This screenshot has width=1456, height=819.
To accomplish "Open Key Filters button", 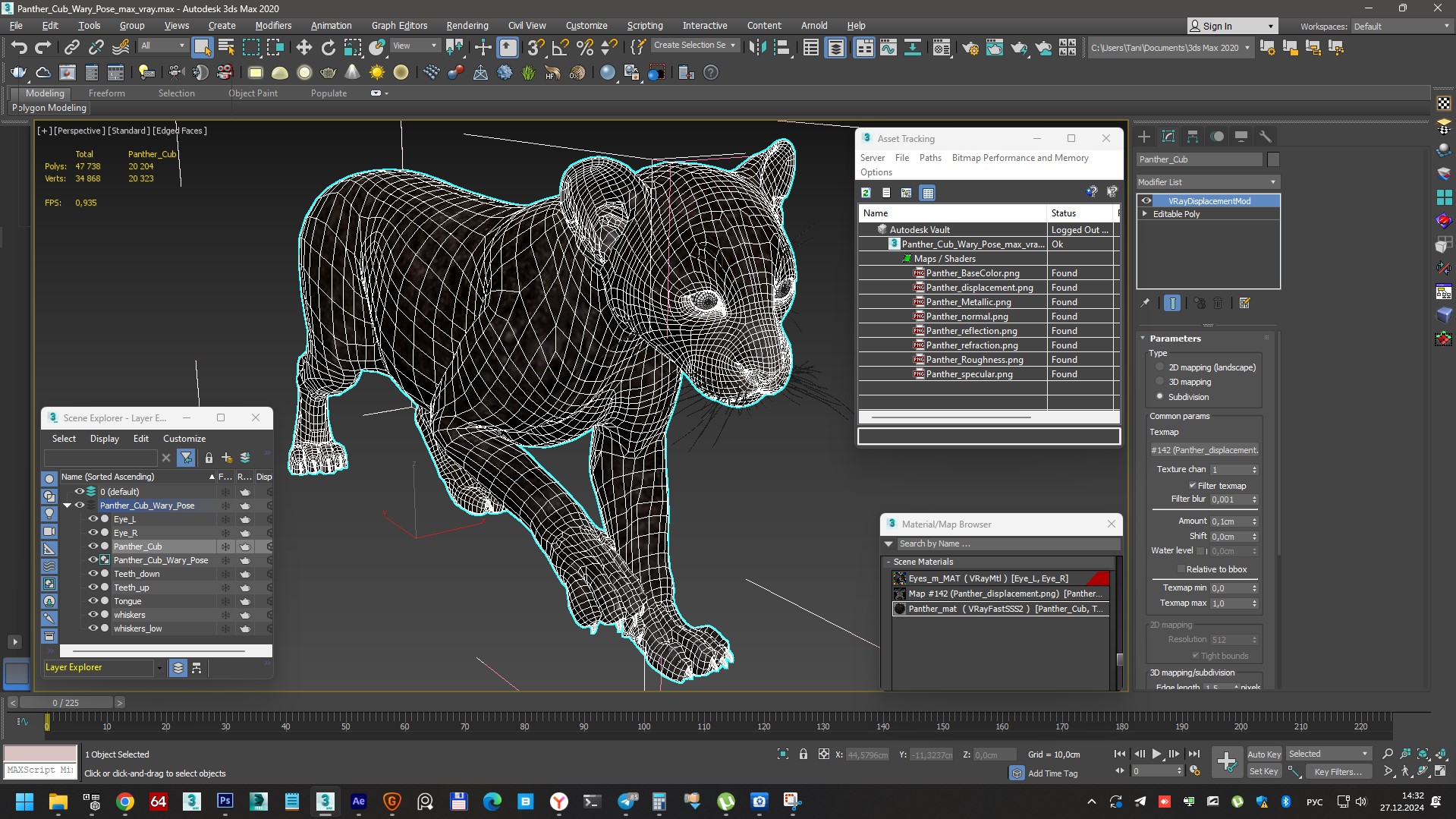I will click(x=1338, y=771).
